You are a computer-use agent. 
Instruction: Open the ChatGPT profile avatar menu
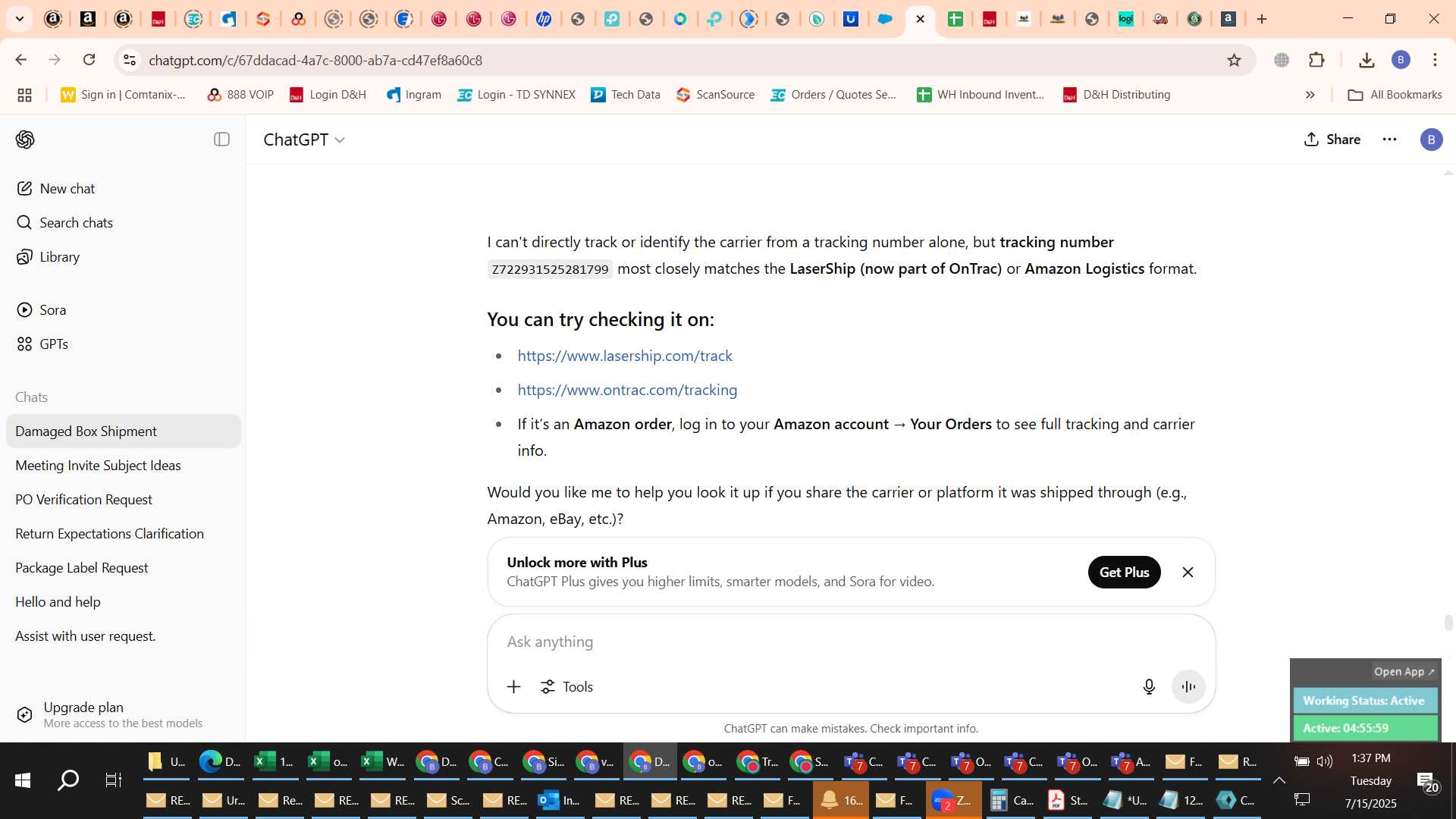(x=1431, y=140)
